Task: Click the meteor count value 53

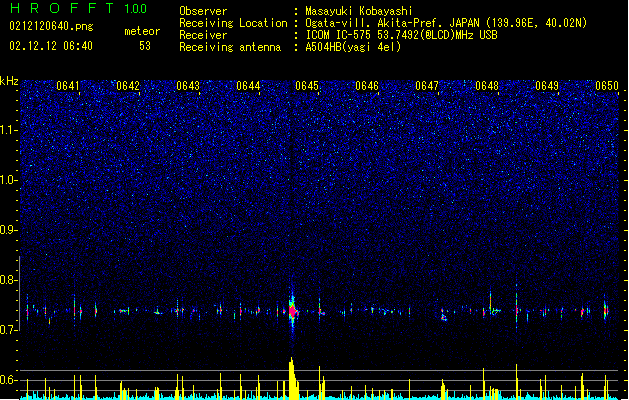Action: click(x=145, y=46)
